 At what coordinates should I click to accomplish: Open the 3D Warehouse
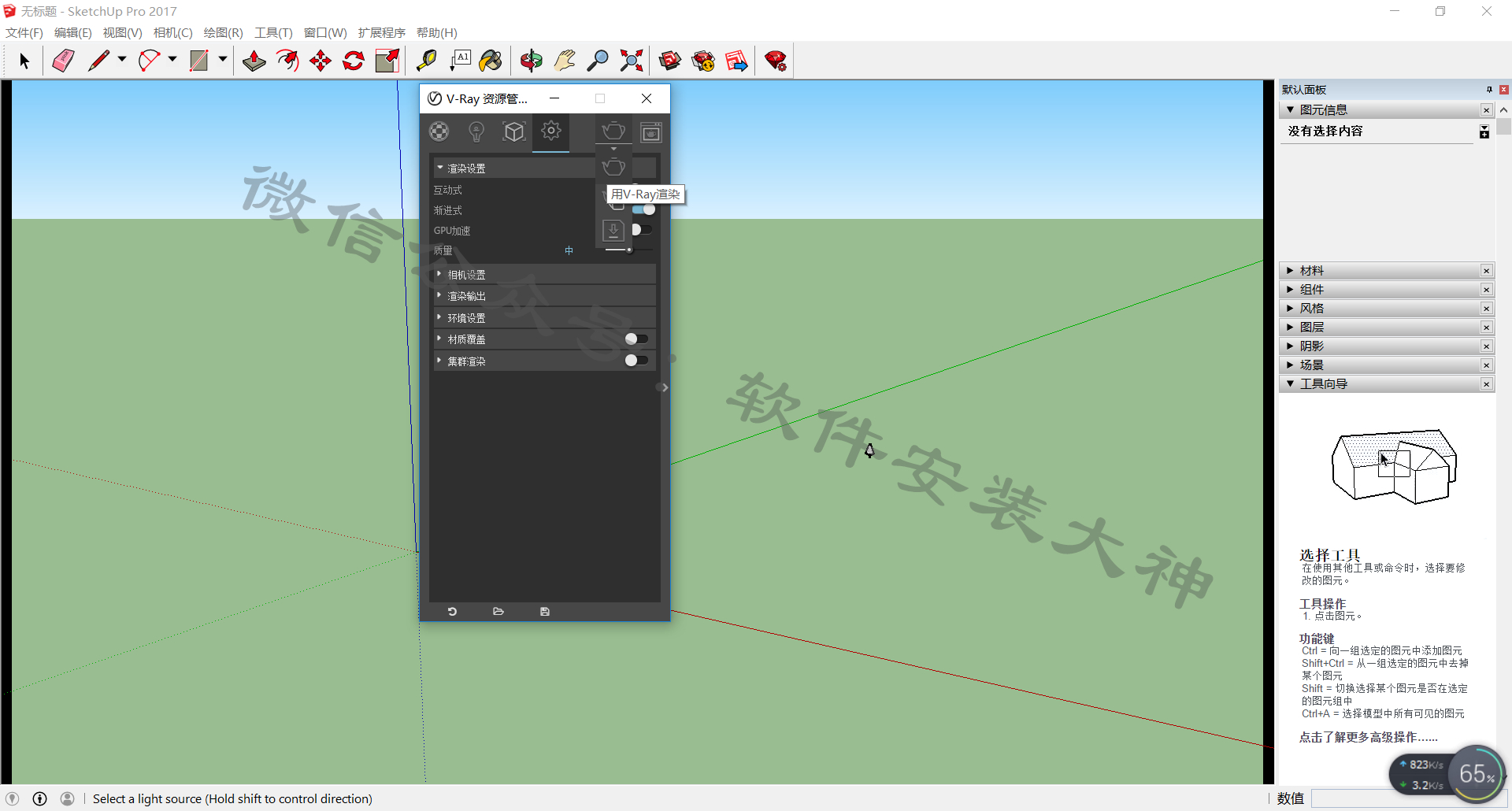coord(670,61)
